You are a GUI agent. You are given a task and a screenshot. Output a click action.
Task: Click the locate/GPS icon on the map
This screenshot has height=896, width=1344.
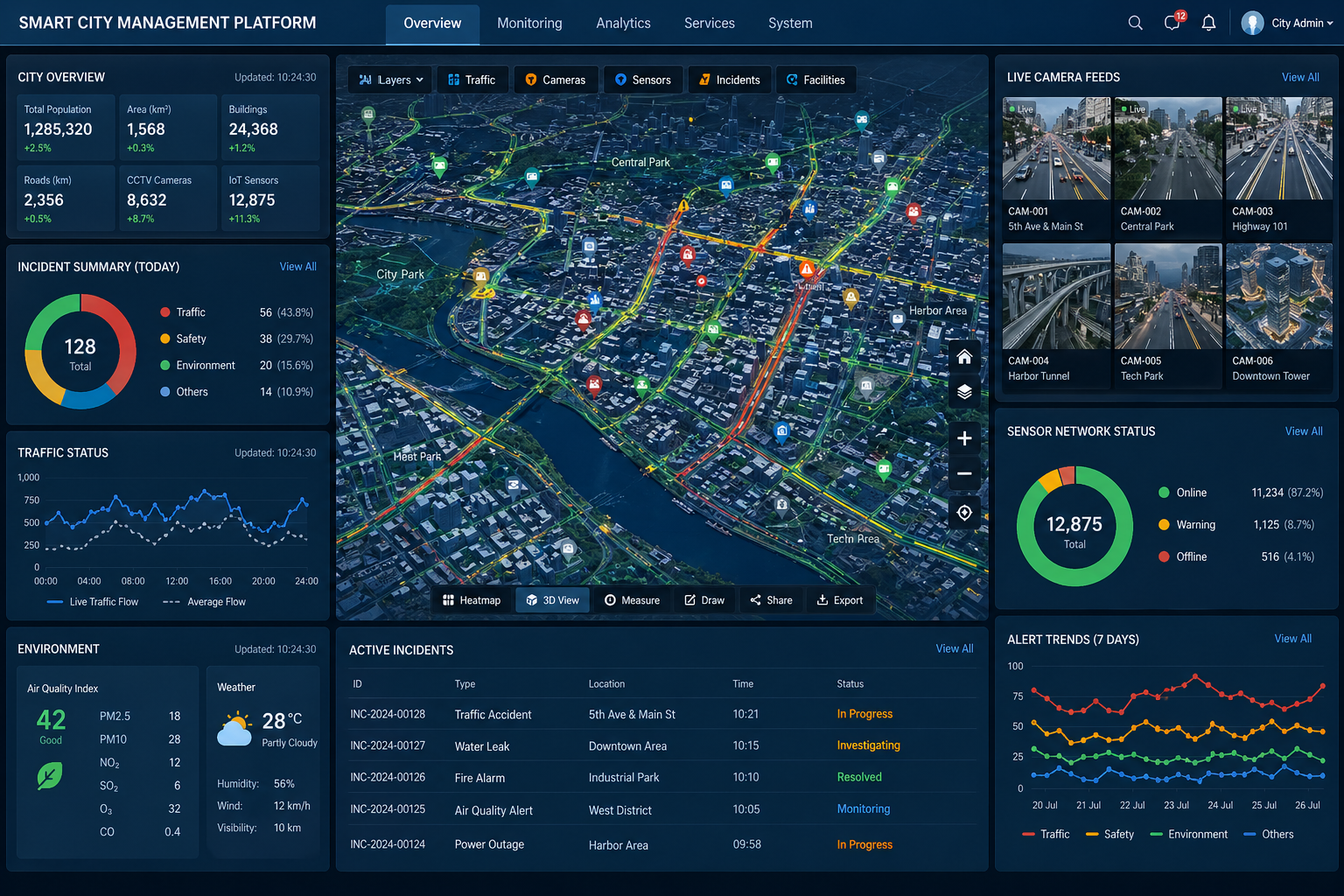964,513
